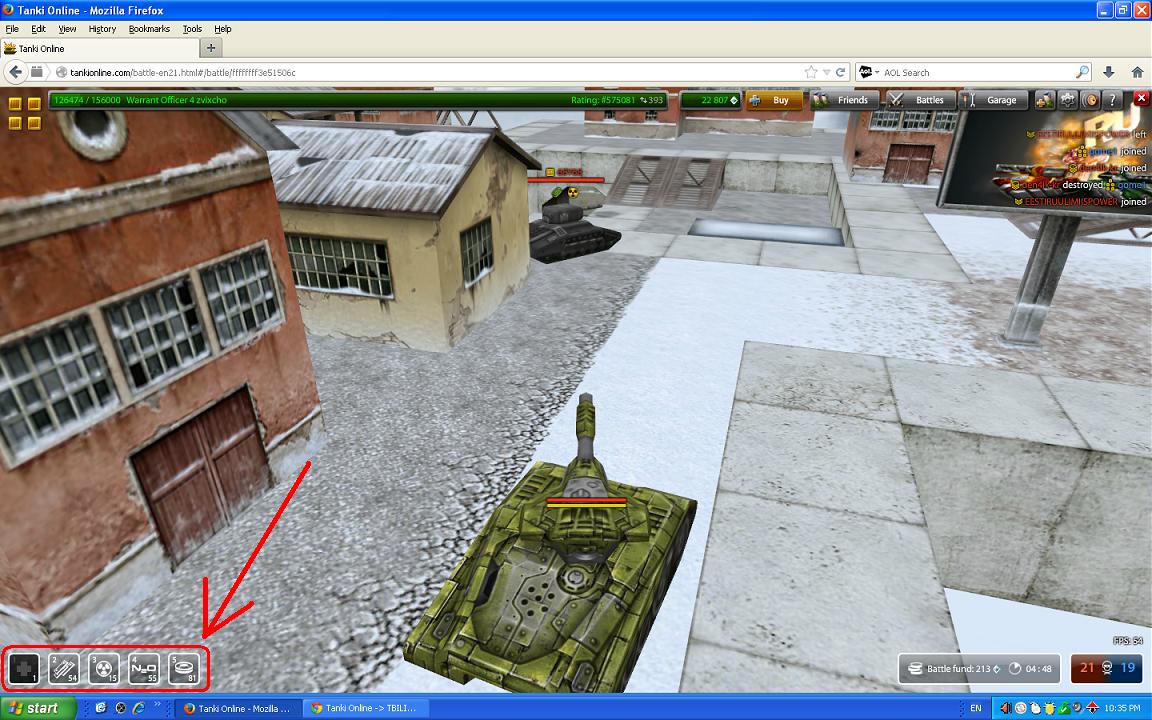The width and height of the screenshot is (1152, 720).
Task: Click the second round quick launch icon
Action: coord(120,708)
